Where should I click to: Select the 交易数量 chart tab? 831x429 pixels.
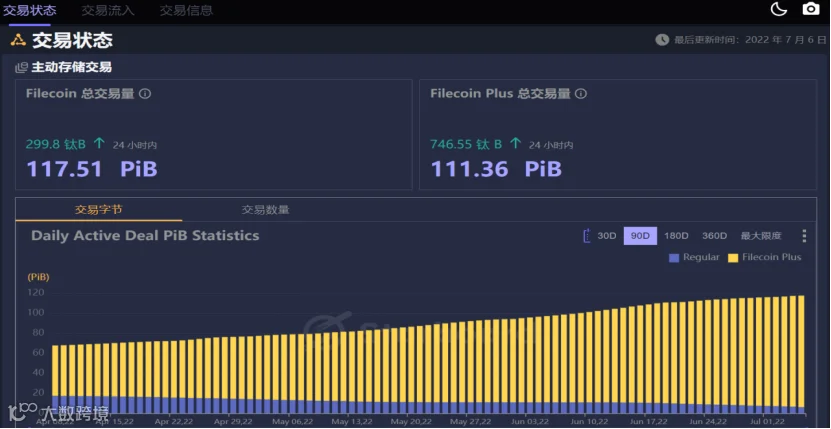pos(266,209)
